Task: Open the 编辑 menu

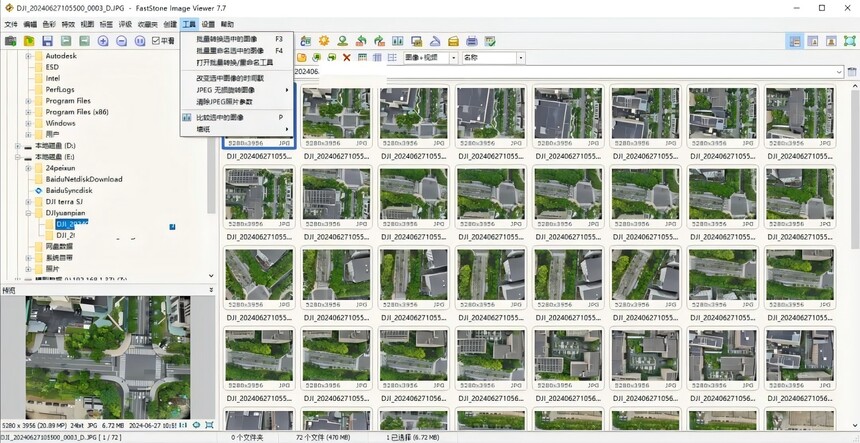Action: click(x=30, y=24)
